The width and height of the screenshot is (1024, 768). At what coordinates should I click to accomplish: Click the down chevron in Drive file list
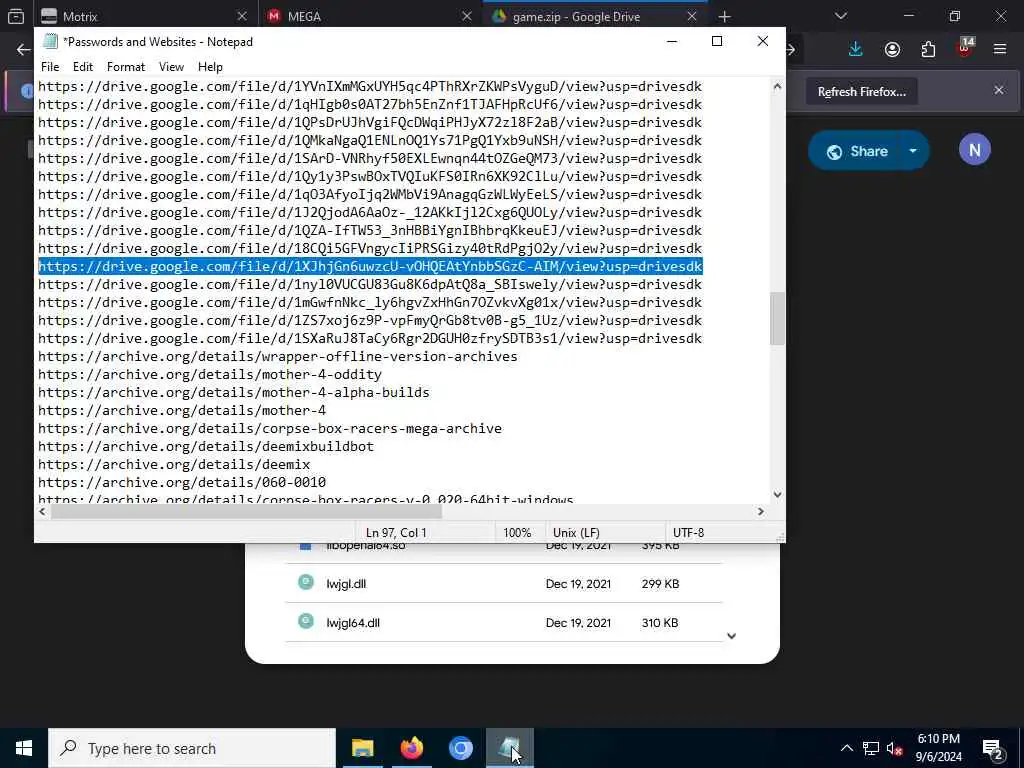pos(731,636)
